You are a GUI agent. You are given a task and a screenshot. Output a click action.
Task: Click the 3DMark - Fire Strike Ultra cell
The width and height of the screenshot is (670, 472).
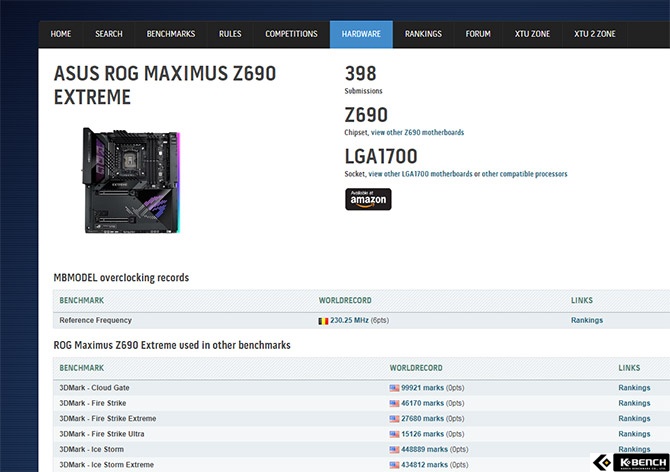[x=102, y=434]
